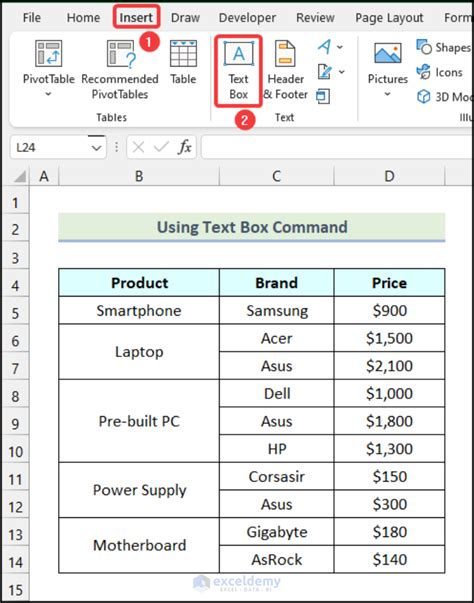Switch to Page Layout tab
The width and height of the screenshot is (474, 603).
coord(389,18)
